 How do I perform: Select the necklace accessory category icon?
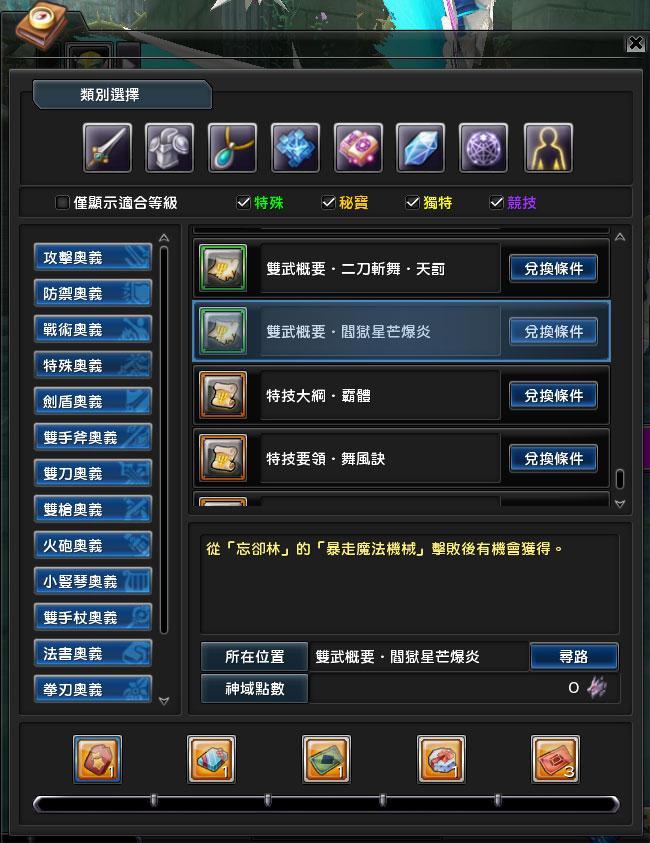coord(232,148)
